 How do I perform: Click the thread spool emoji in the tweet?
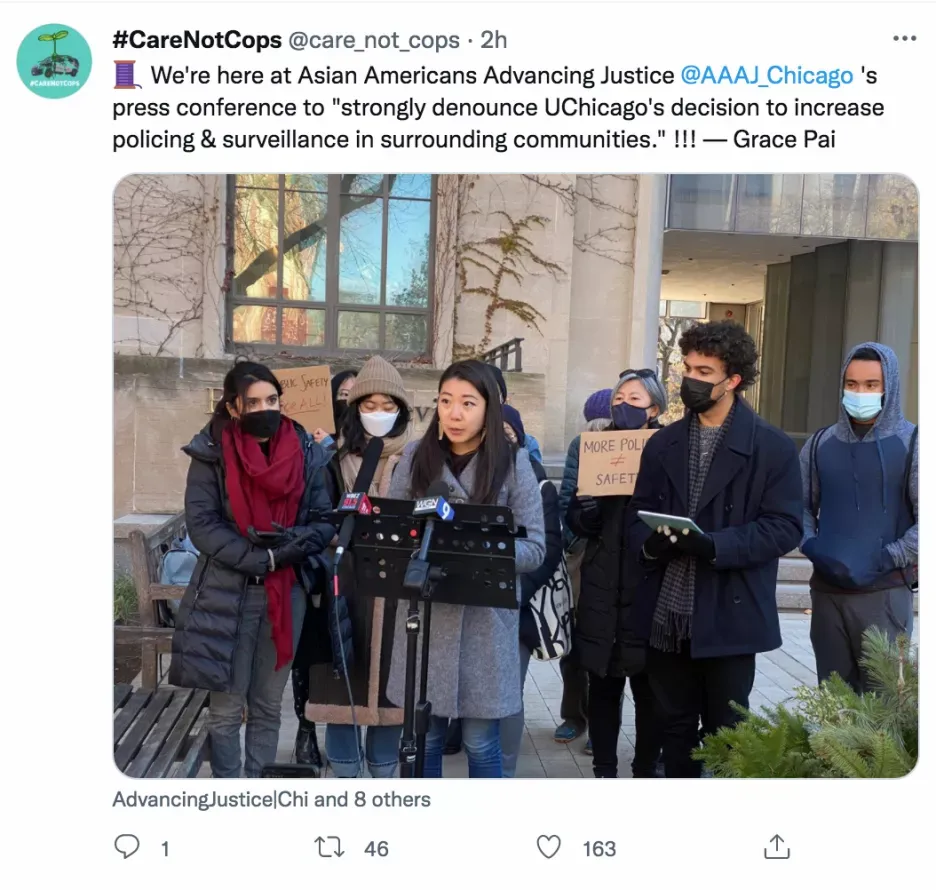point(127,76)
